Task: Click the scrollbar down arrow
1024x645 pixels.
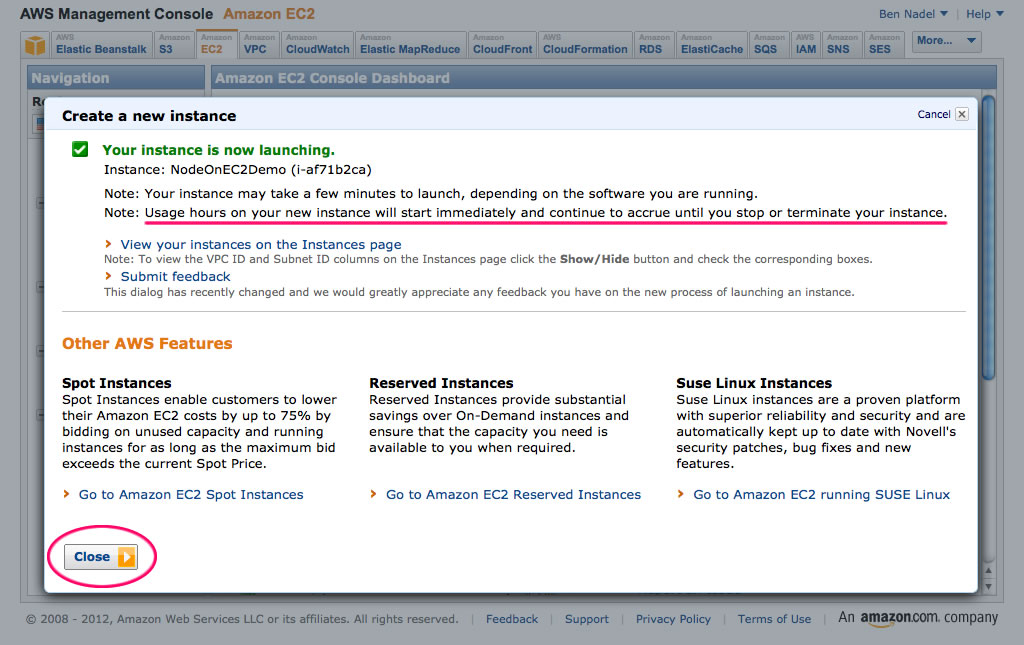Action: click(x=989, y=586)
